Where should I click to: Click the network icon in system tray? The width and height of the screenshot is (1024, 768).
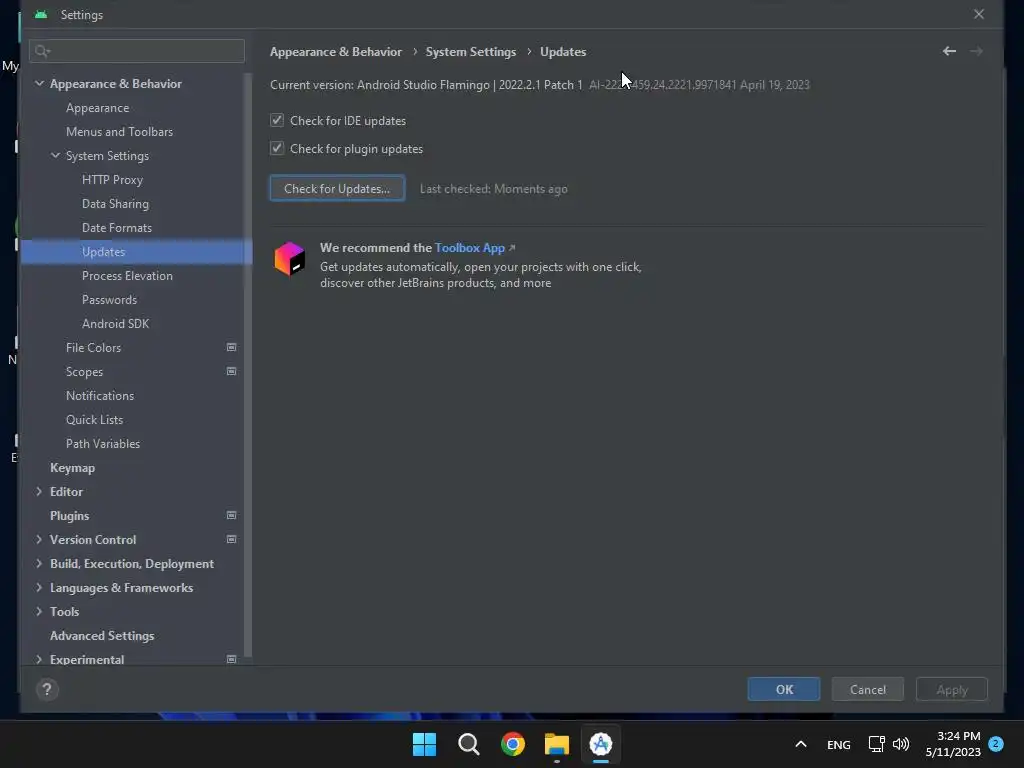point(876,744)
